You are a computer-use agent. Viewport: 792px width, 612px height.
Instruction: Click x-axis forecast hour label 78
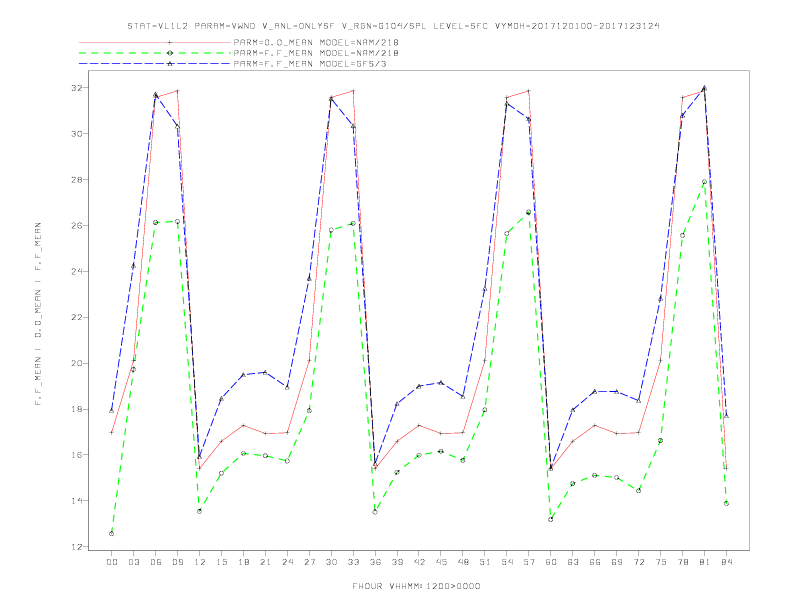point(682,562)
